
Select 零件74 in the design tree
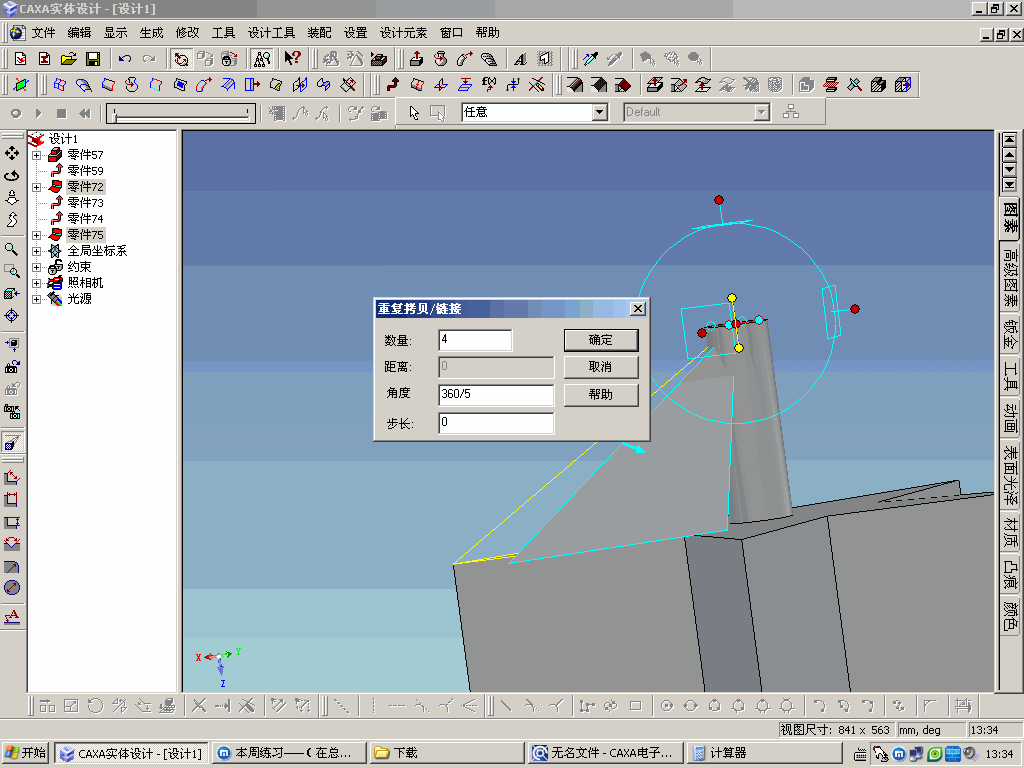[x=85, y=219]
